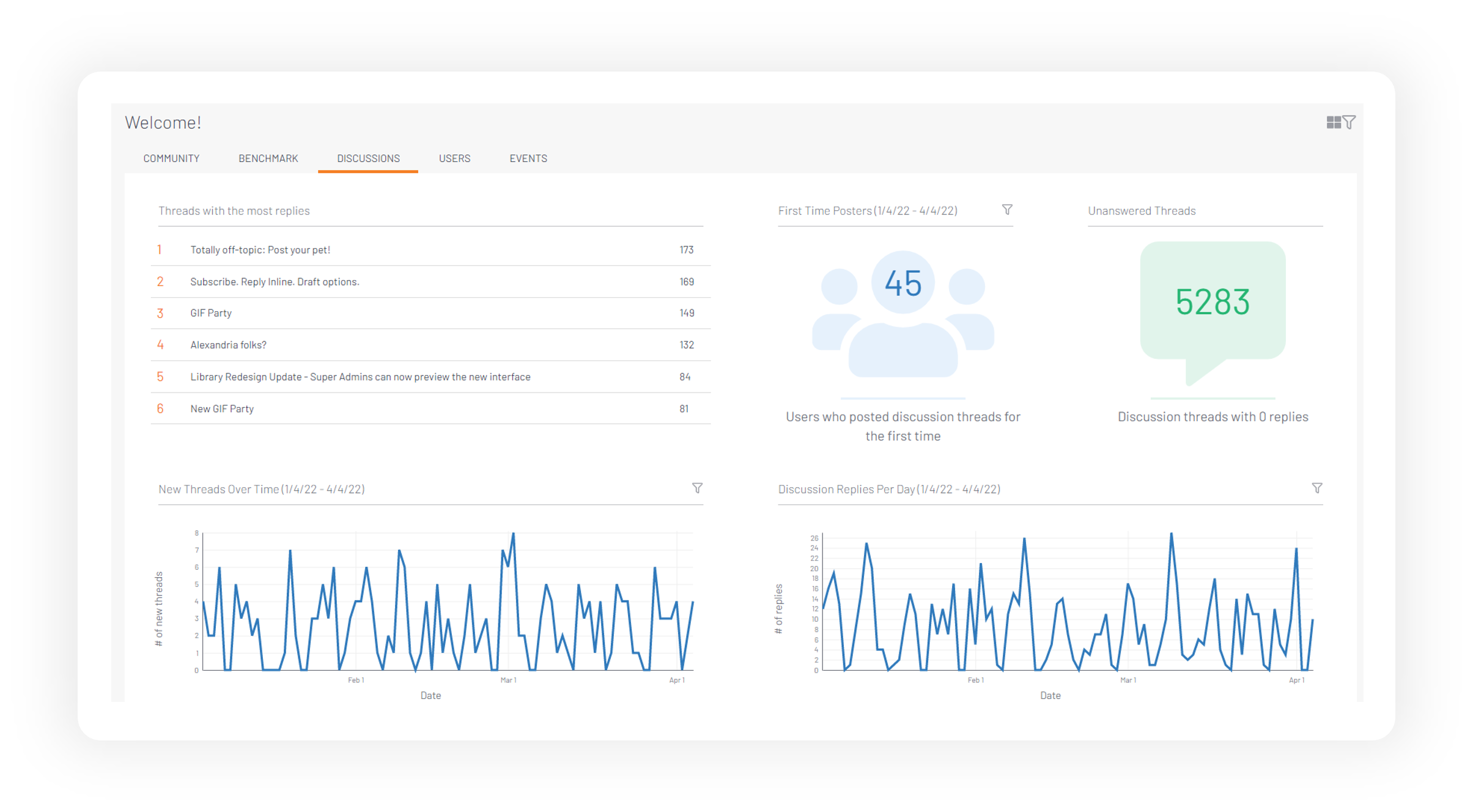This screenshot has height=812, width=1473.
Task: Open the 'Subscribe. Reply Inline. Draft options.' thread
Action: [x=275, y=282]
